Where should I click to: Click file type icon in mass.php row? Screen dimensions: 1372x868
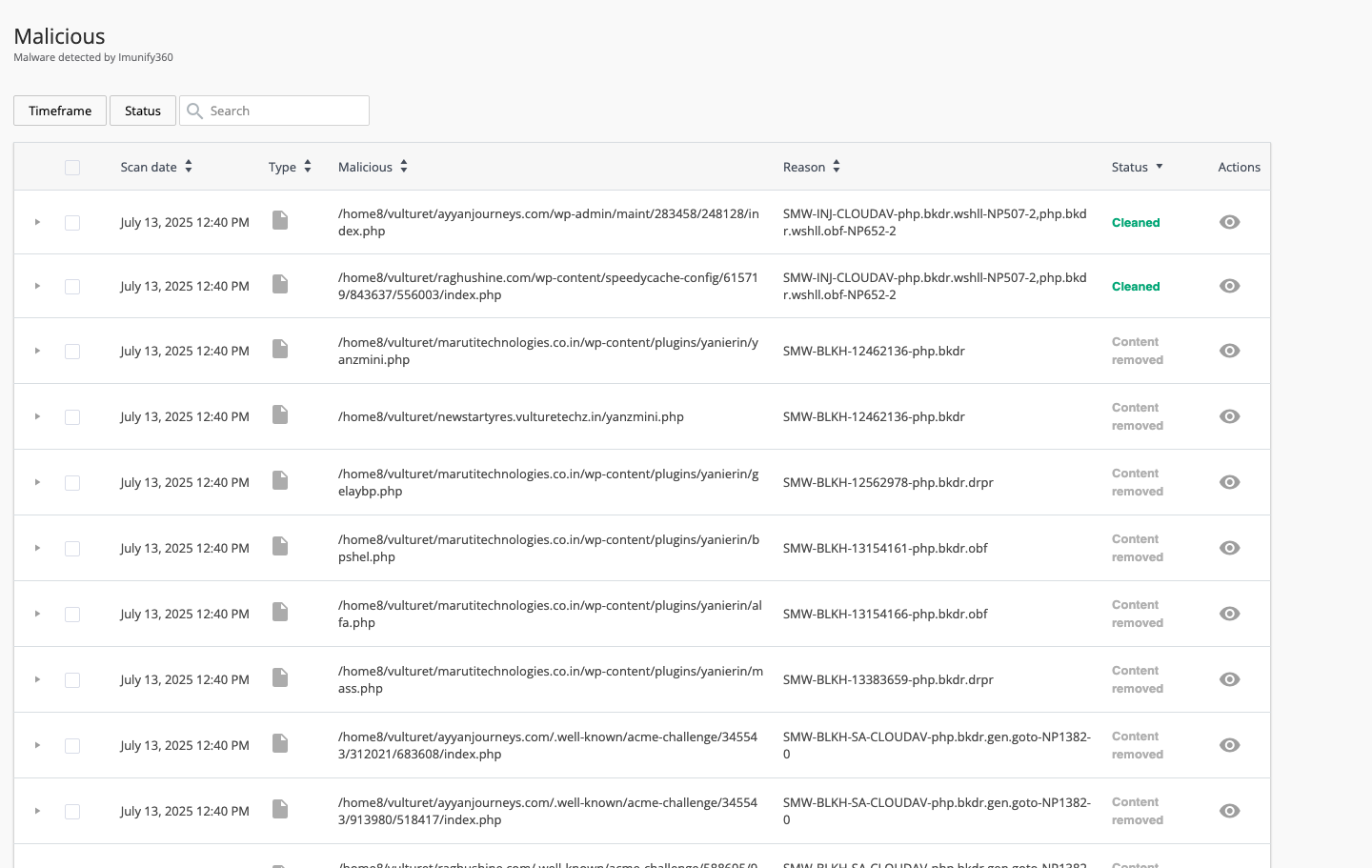[280, 677]
